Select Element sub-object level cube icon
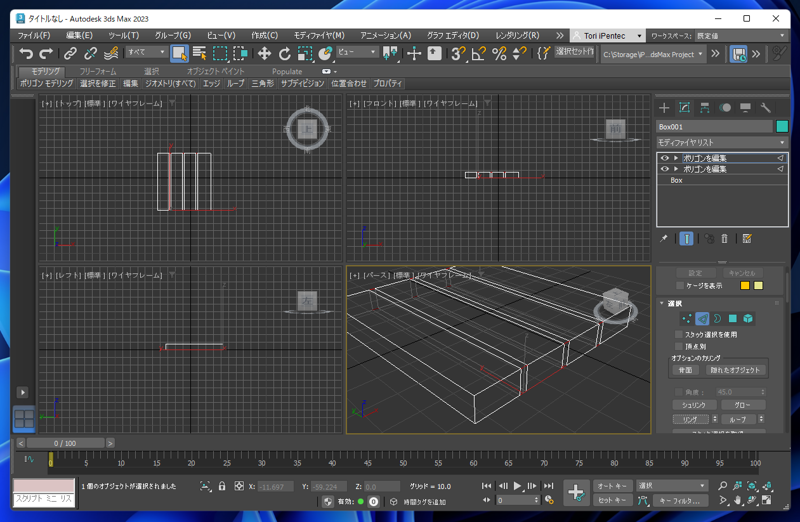Viewport: 800px width, 522px height. click(x=748, y=318)
